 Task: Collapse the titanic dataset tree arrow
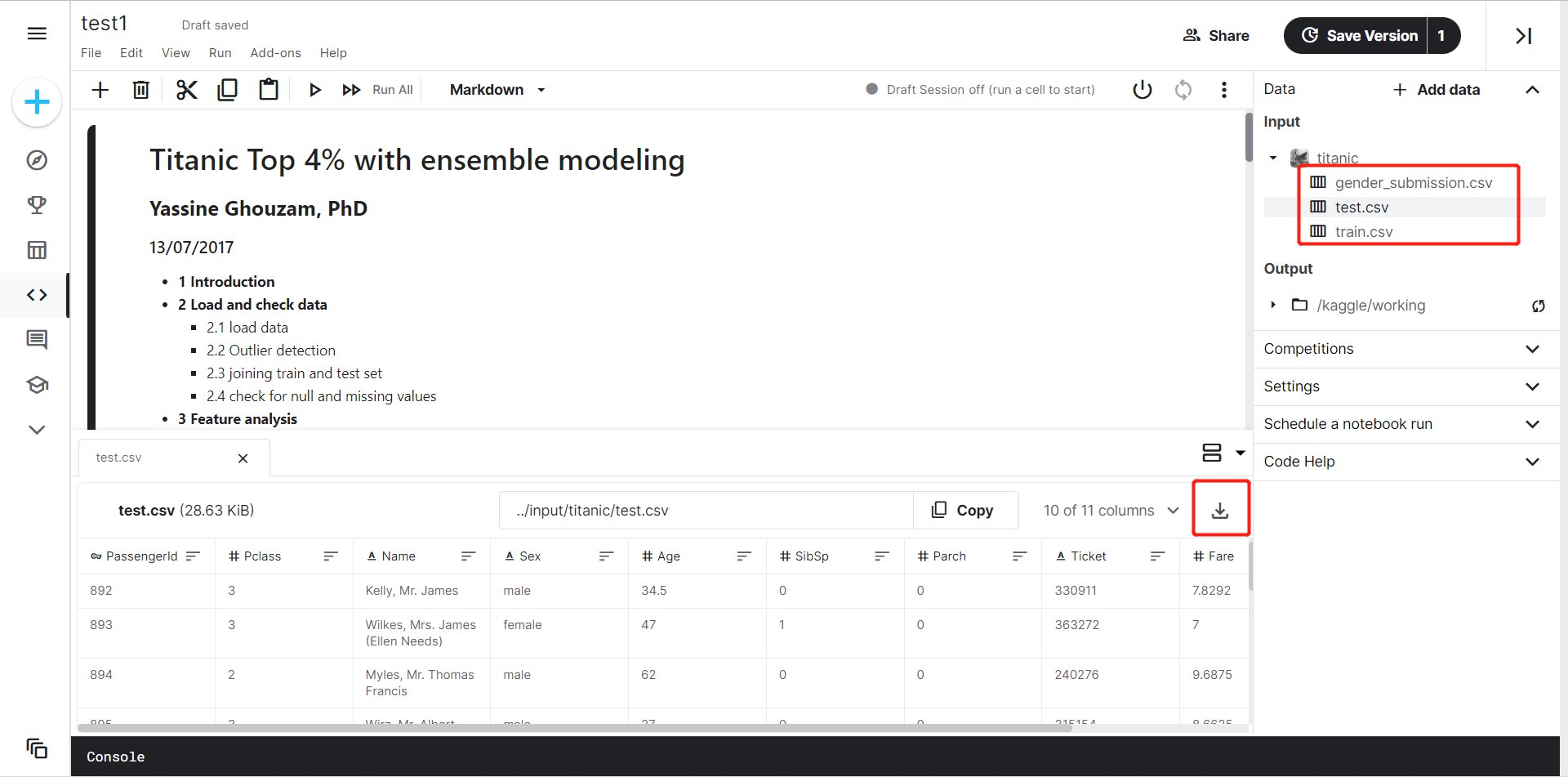pos(1273,158)
